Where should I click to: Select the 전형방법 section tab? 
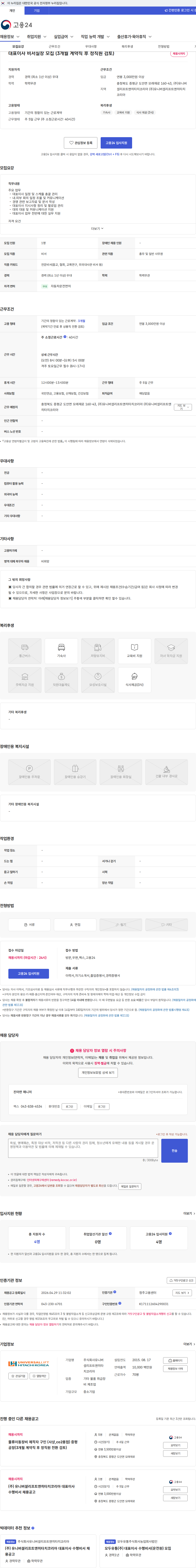pos(164,46)
